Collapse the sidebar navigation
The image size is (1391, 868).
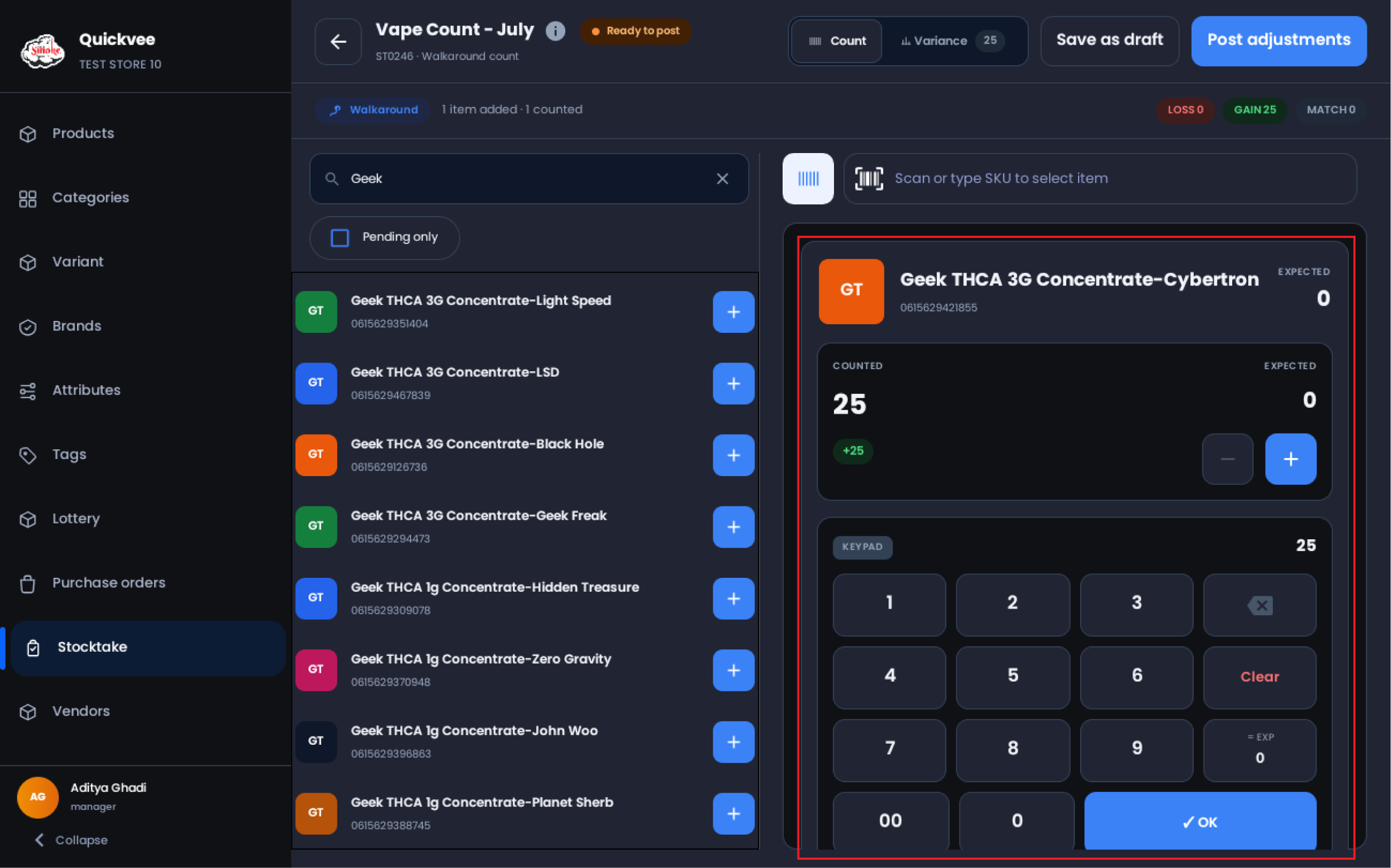71,840
